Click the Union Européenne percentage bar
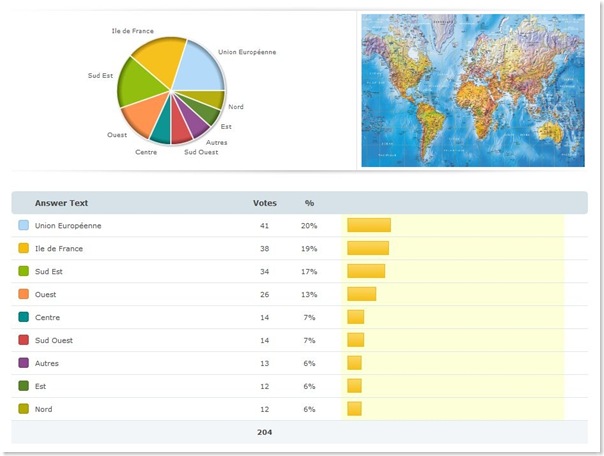The width and height of the screenshot is (604, 456). click(x=369, y=225)
